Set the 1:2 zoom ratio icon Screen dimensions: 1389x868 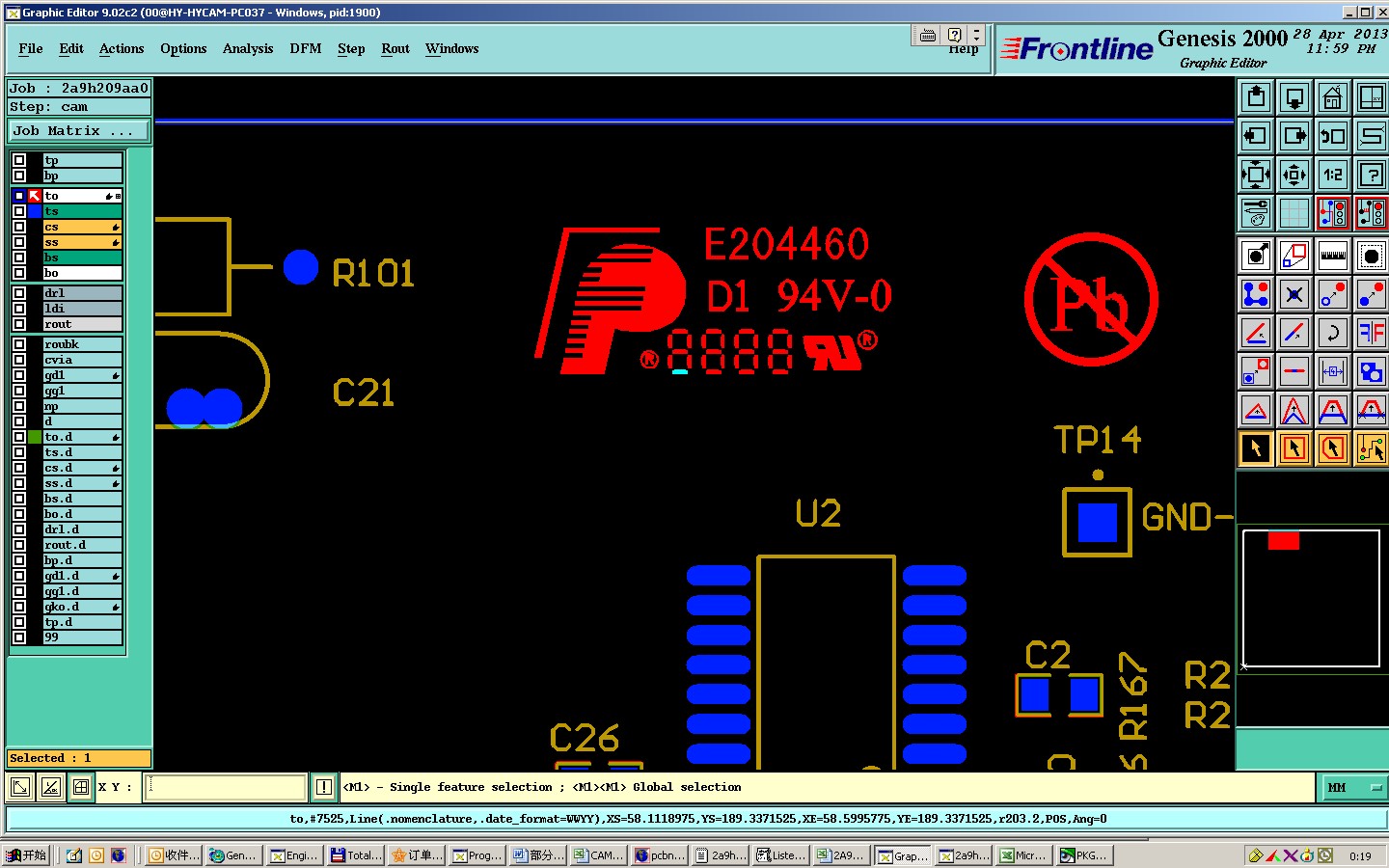pyautogui.click(x=1333, y=175)
